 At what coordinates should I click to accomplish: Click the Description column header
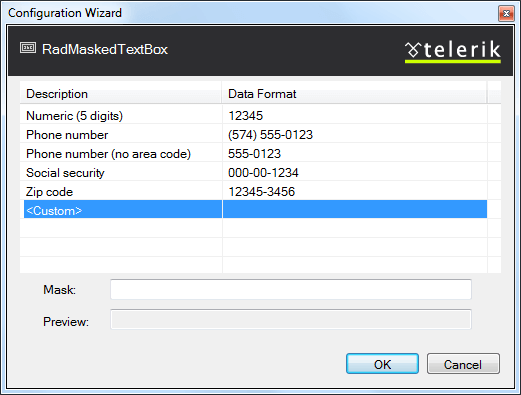coord(121,94)
